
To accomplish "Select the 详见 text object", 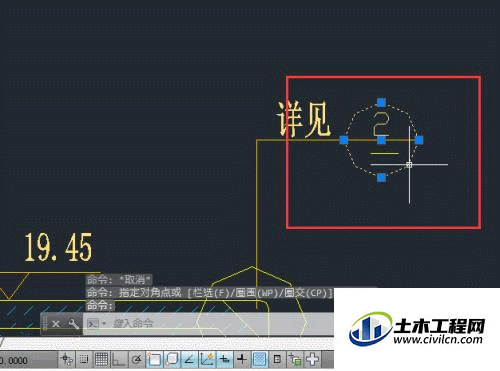I will click(303, 119).
